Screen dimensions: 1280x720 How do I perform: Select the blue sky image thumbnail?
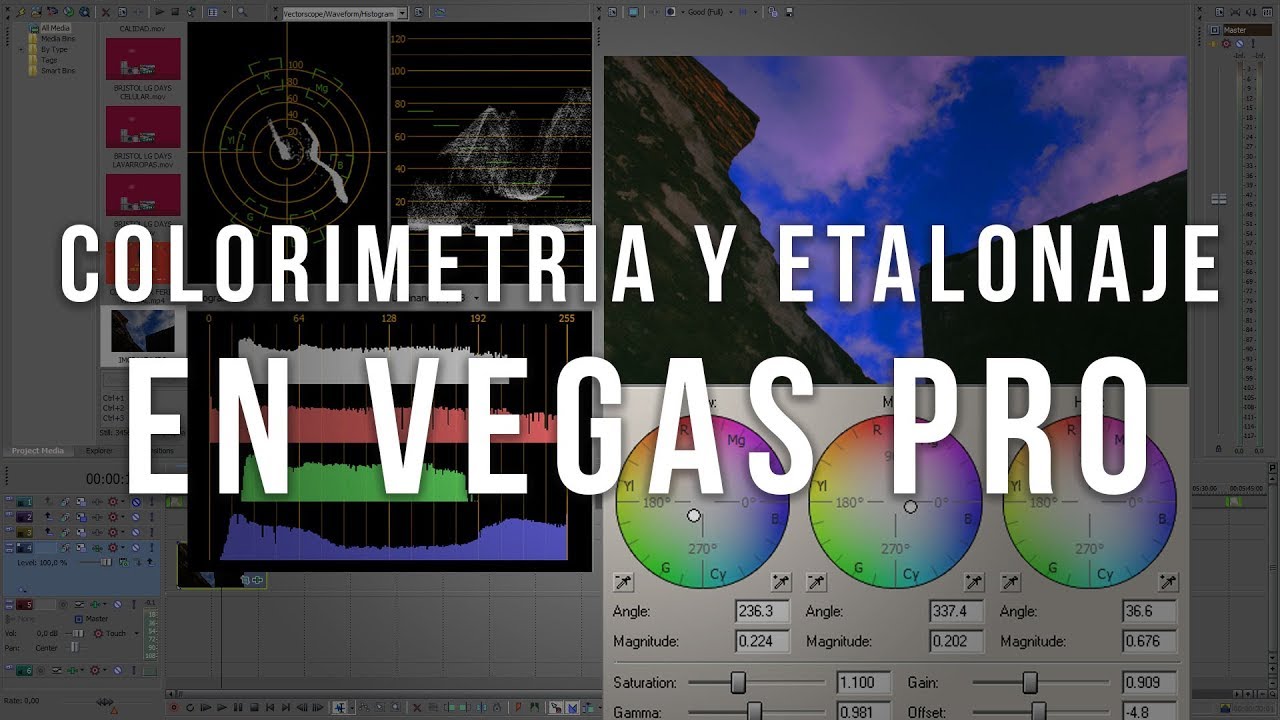143,330
